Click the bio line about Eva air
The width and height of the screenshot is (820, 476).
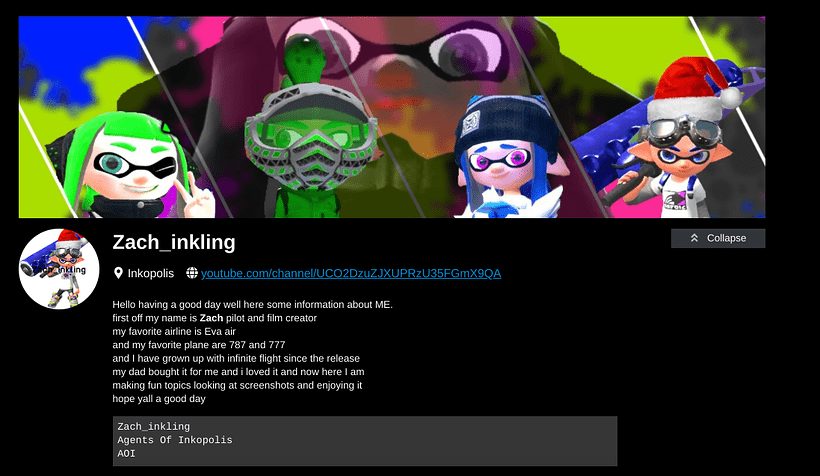pos(174,332)
